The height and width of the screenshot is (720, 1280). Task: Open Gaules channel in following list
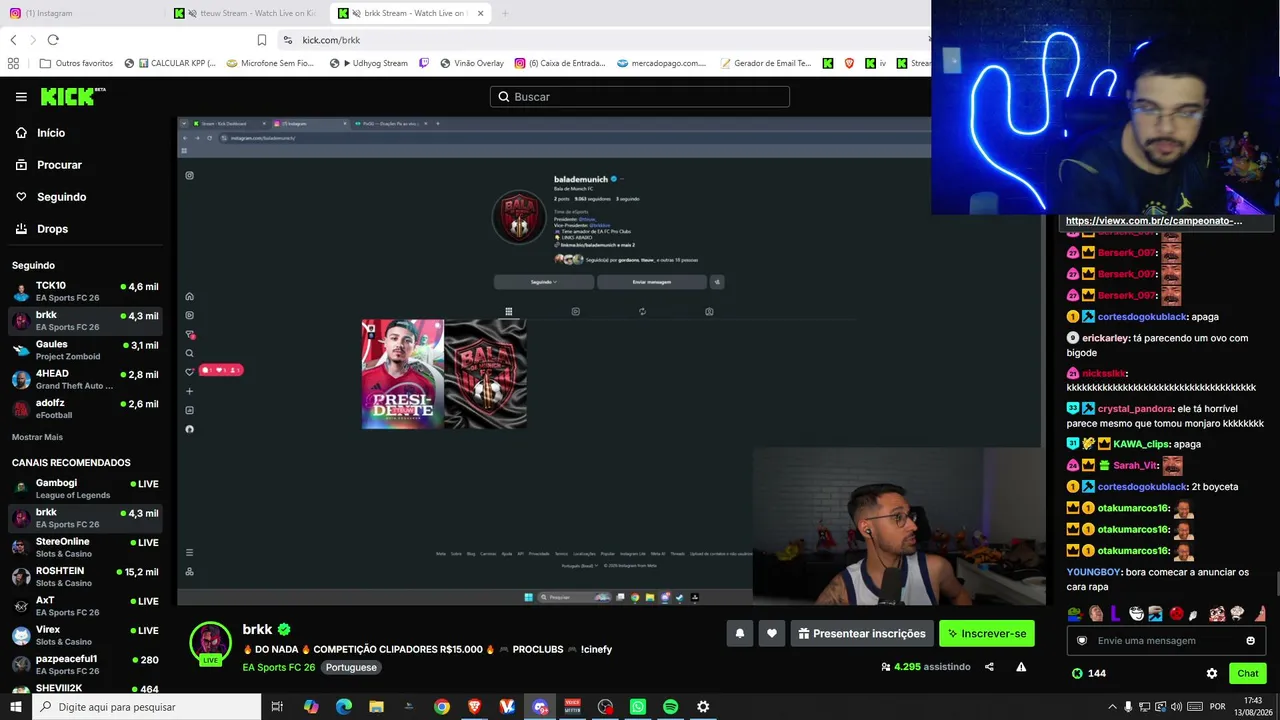[85, 350]
